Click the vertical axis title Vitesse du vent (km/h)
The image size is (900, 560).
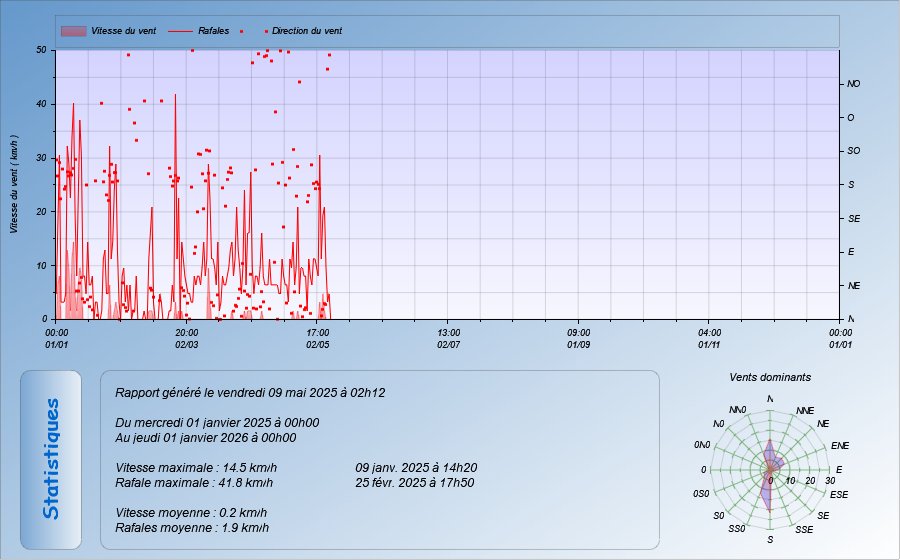tap(14, 184)
